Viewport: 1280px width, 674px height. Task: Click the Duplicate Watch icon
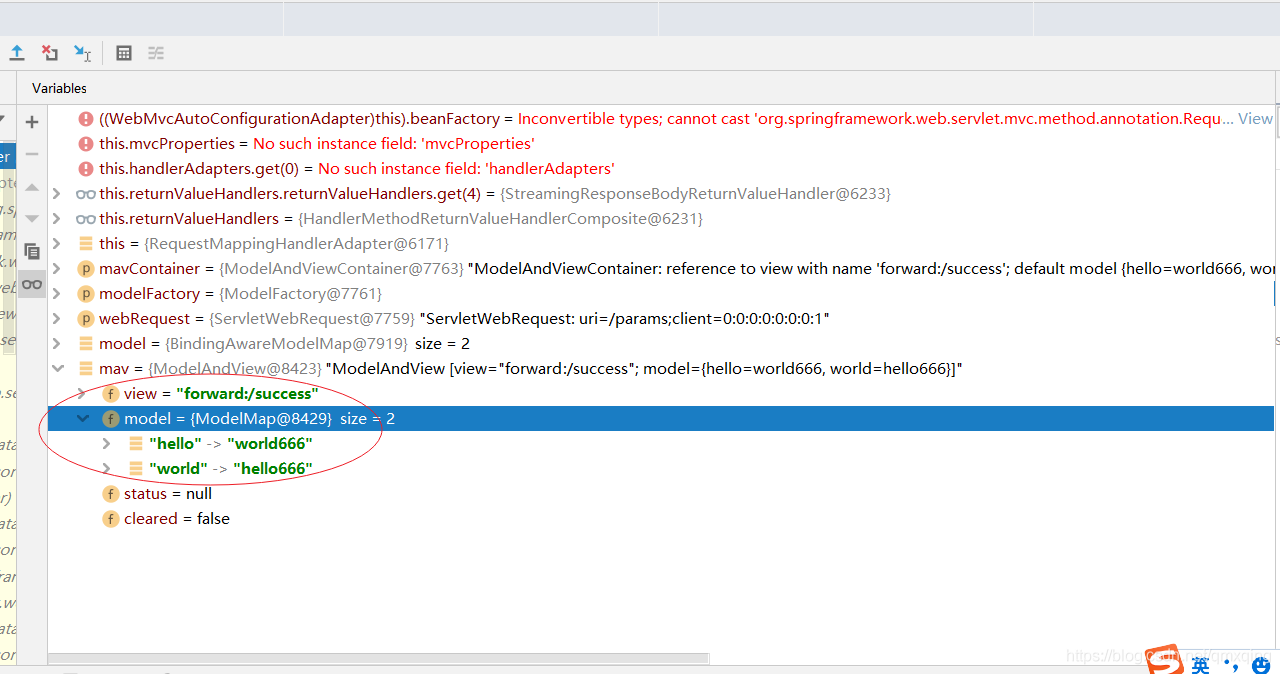tap(32, 251)
